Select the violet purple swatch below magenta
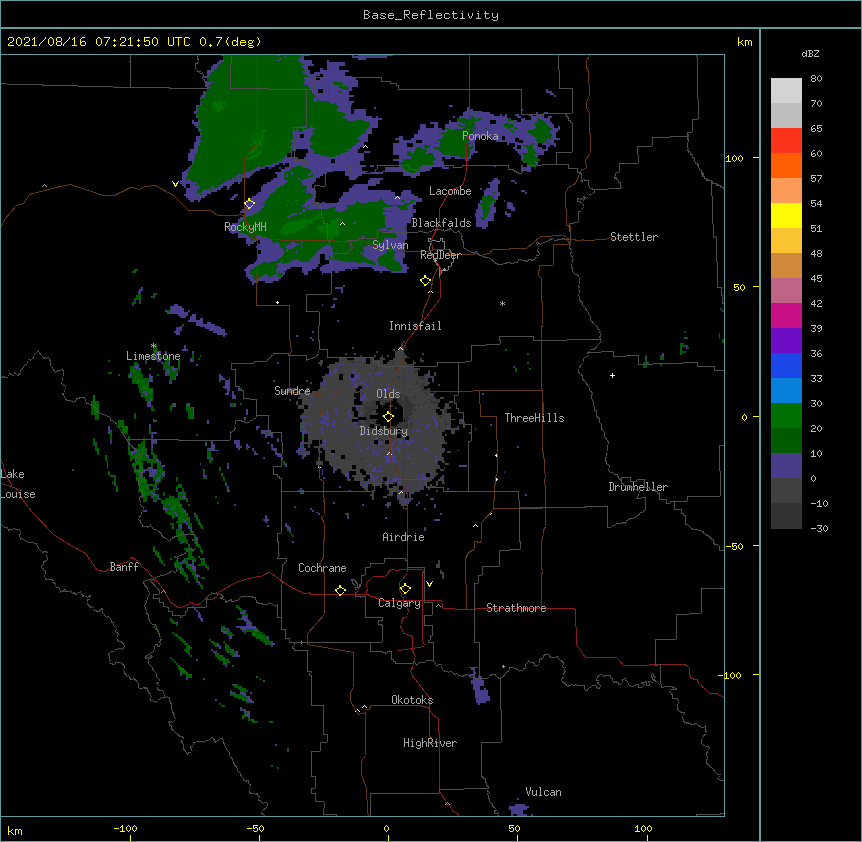 pos(786,340)
